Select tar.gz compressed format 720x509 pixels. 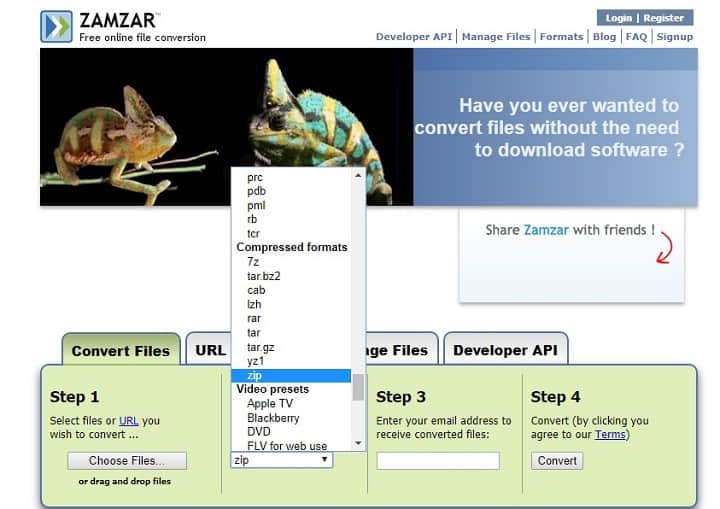(291, 347)
